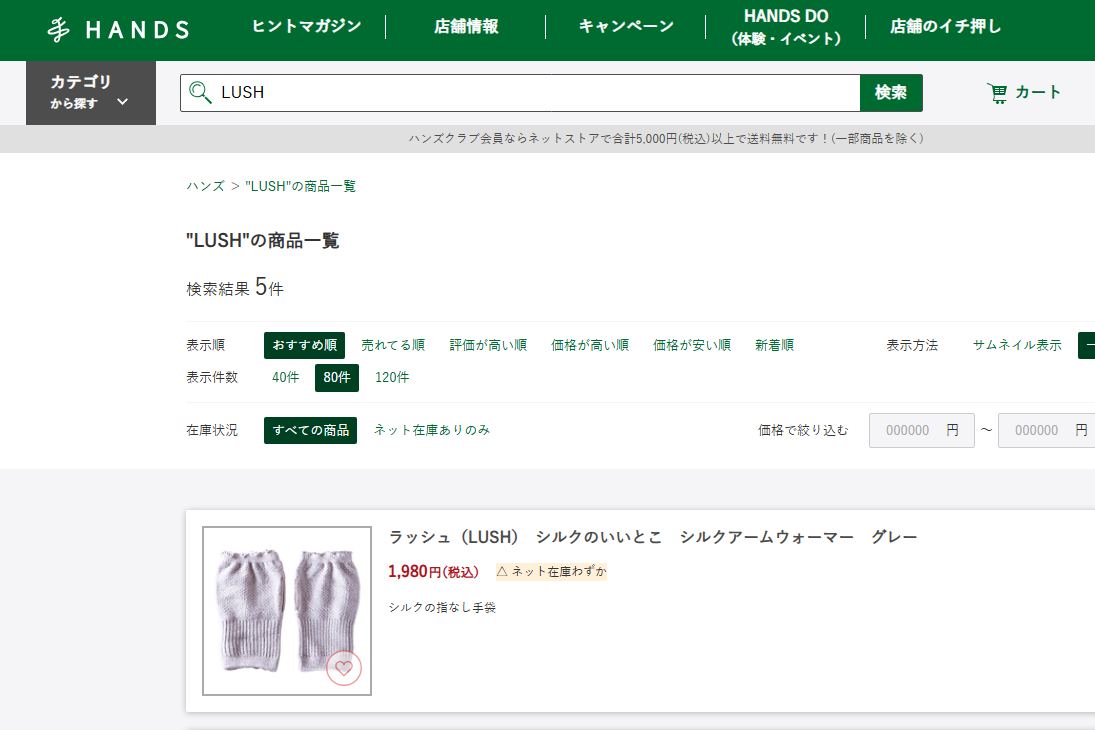Sort by 評価が高い順
The height and width of the screenshot is (730, 1095).
(x=488, y=345)
